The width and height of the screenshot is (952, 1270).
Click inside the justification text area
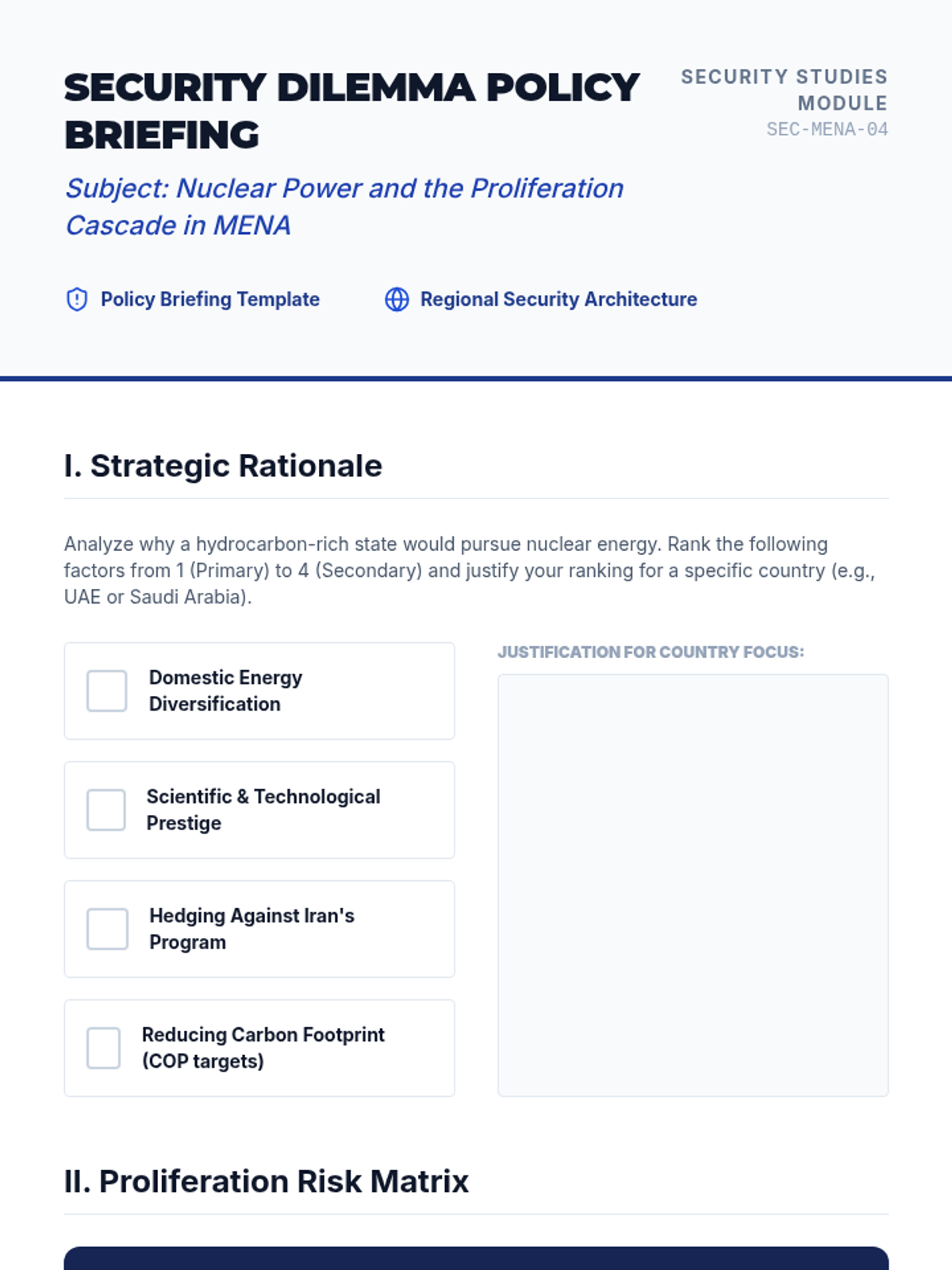tap(693, 885)
